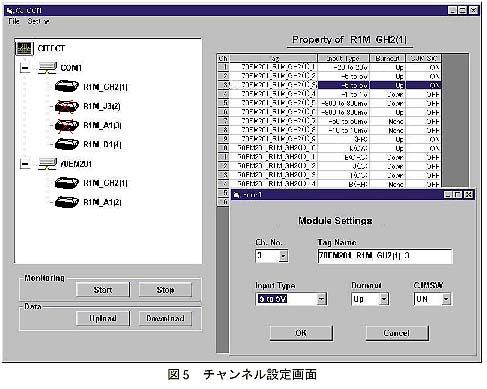
Task: Select channel 5 row header in table
Action: pyautogui.click(x=223, y=103)
